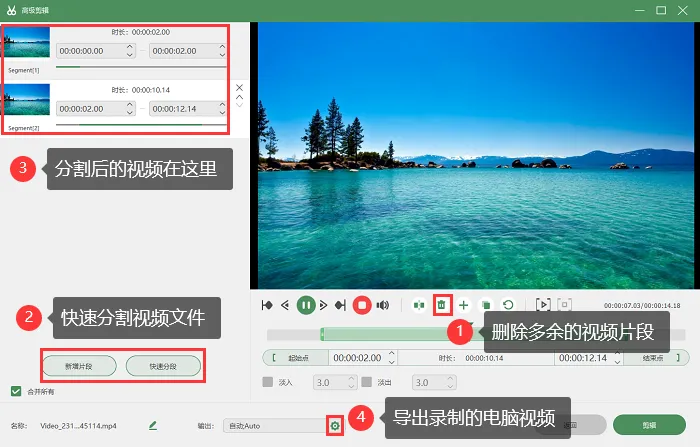700x447 pixels.
Task: Move Segment[2] up in the list
Action: (x=240, y=97)
